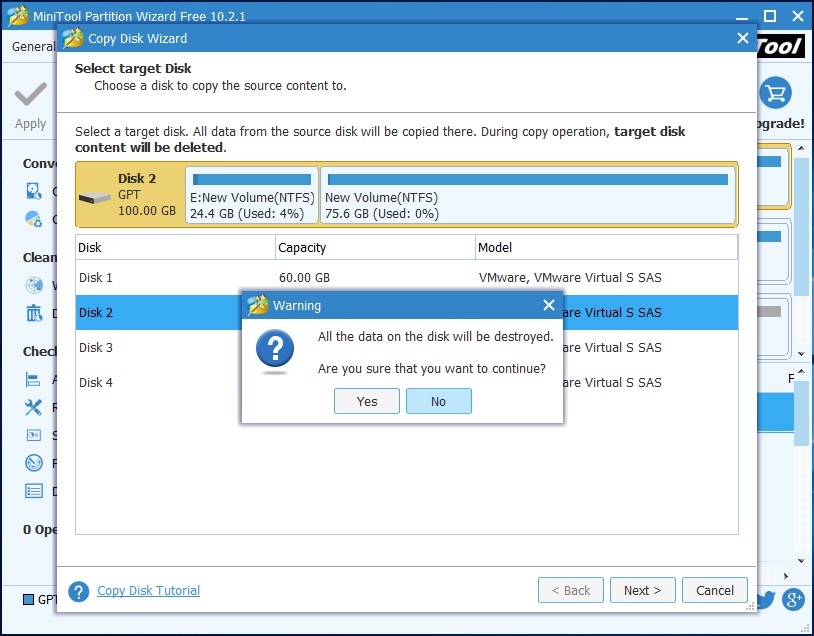Open the Copy Disk Tutorial link
814x636 pixels.
[148, 591]
